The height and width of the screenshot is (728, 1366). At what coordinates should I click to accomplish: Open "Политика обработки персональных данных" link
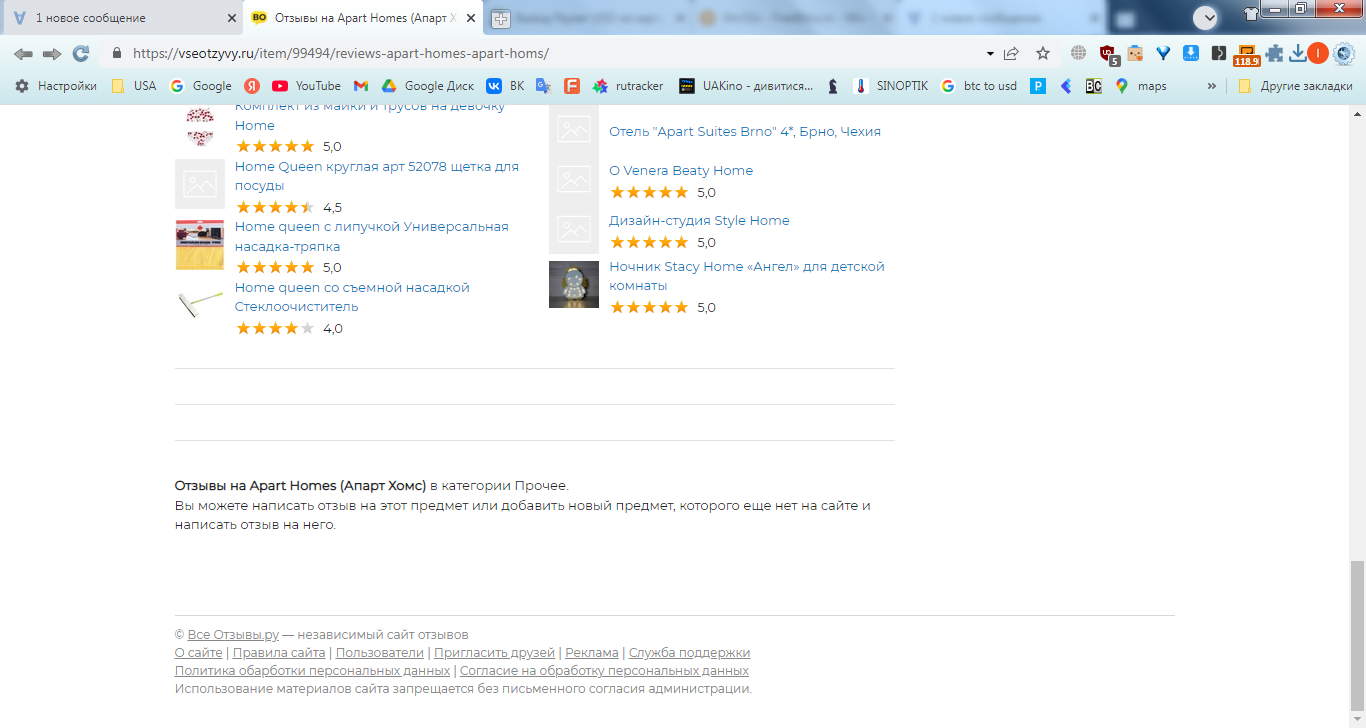pyautogui.click(x=312, y=670)
